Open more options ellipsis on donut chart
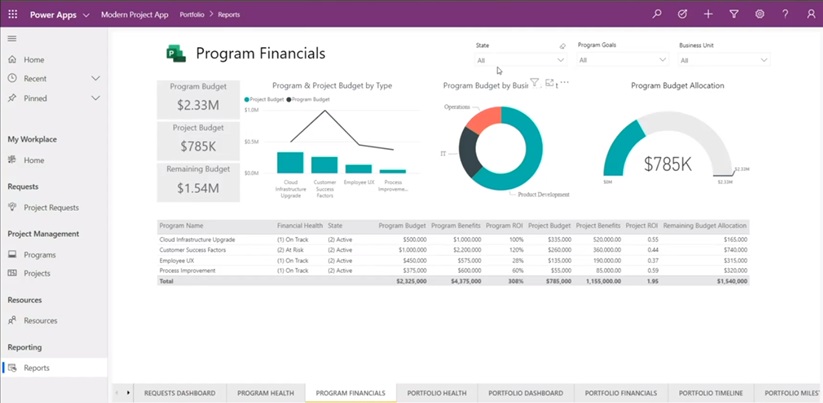 point(565,82)
